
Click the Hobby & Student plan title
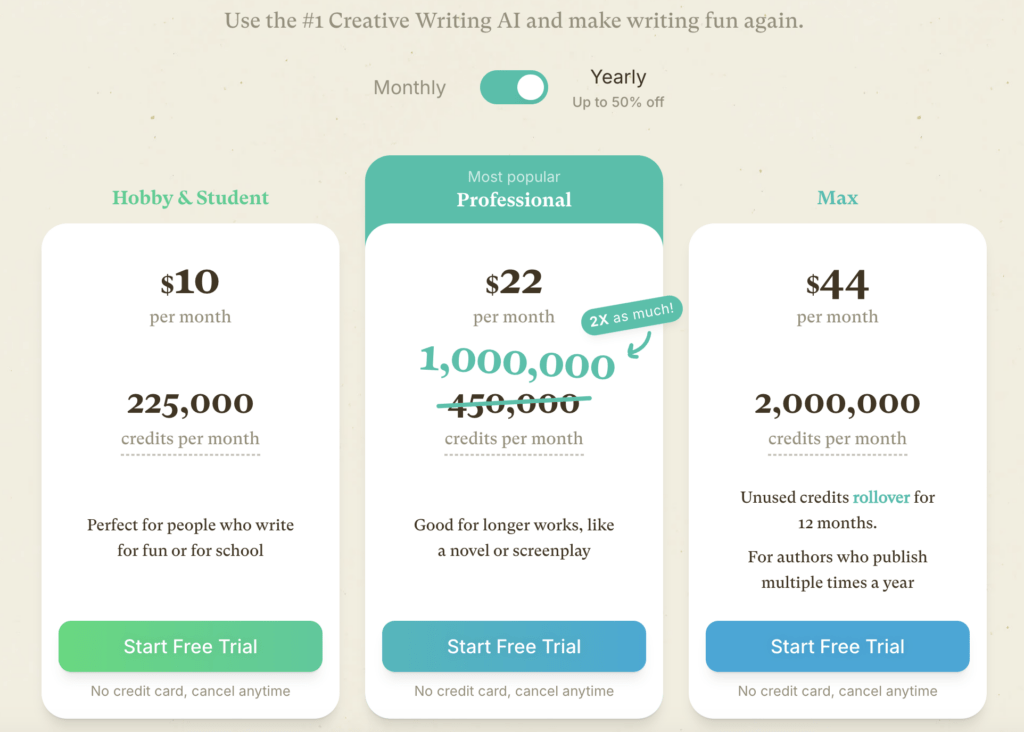[190, 198]
